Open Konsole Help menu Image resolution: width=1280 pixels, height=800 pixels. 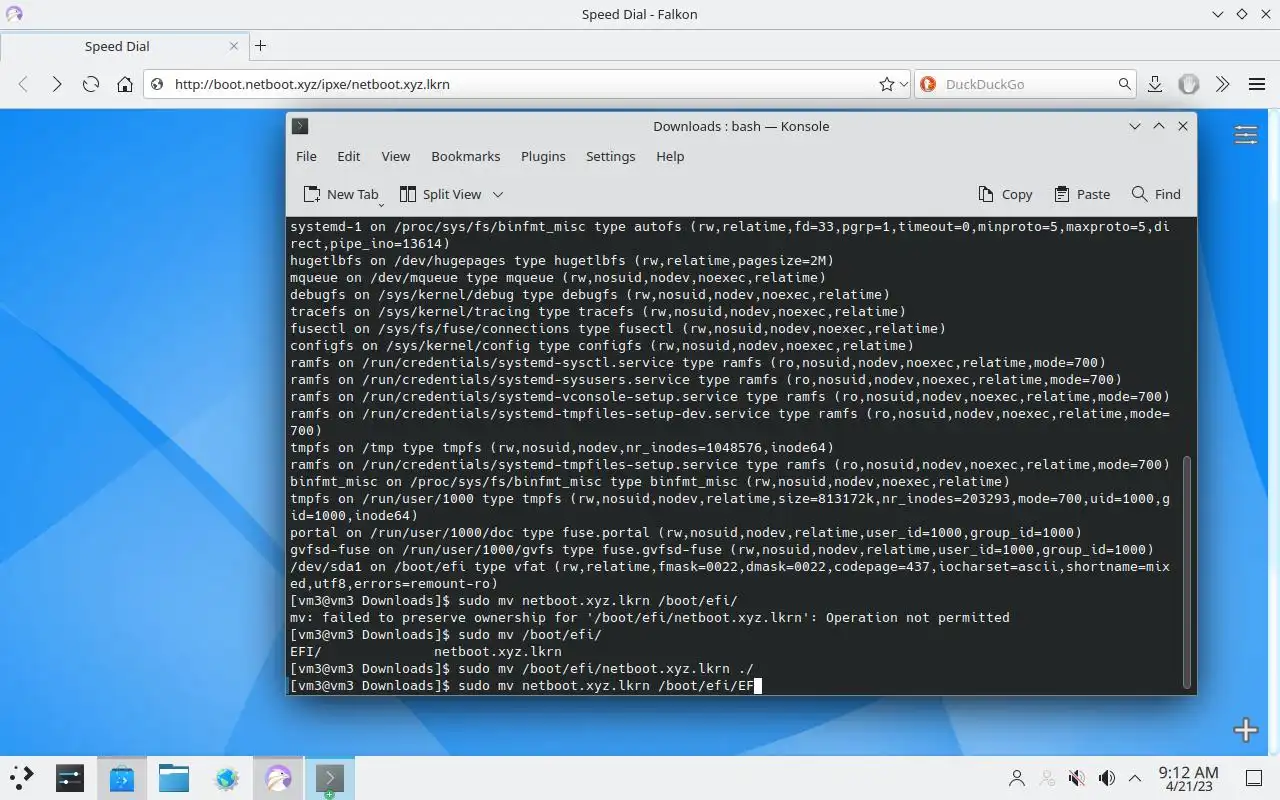pyautogui.click(x=670, y=156)
